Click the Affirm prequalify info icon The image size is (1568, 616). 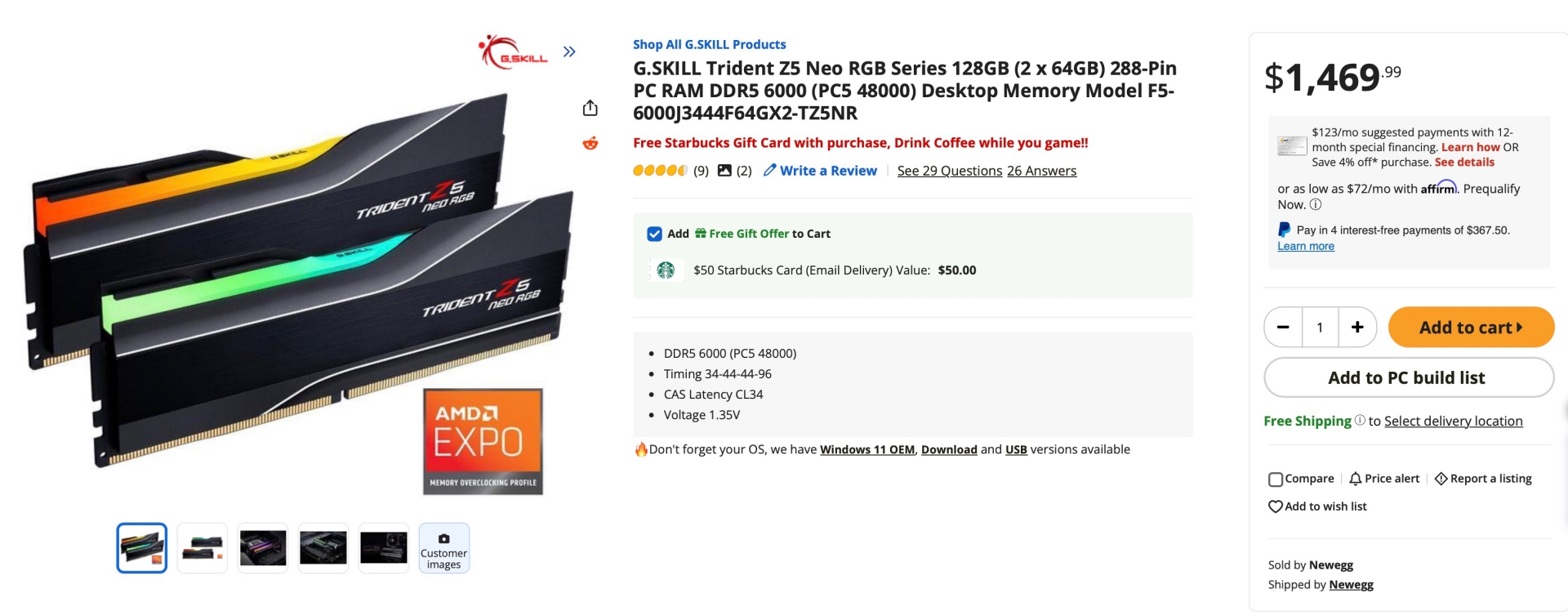pyautogui.click(x=1316, y=204)
